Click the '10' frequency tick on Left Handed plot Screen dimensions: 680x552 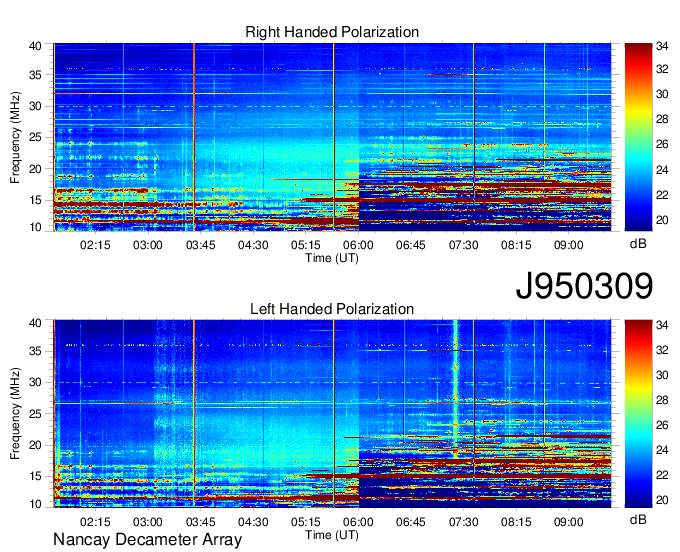(35, 504)
